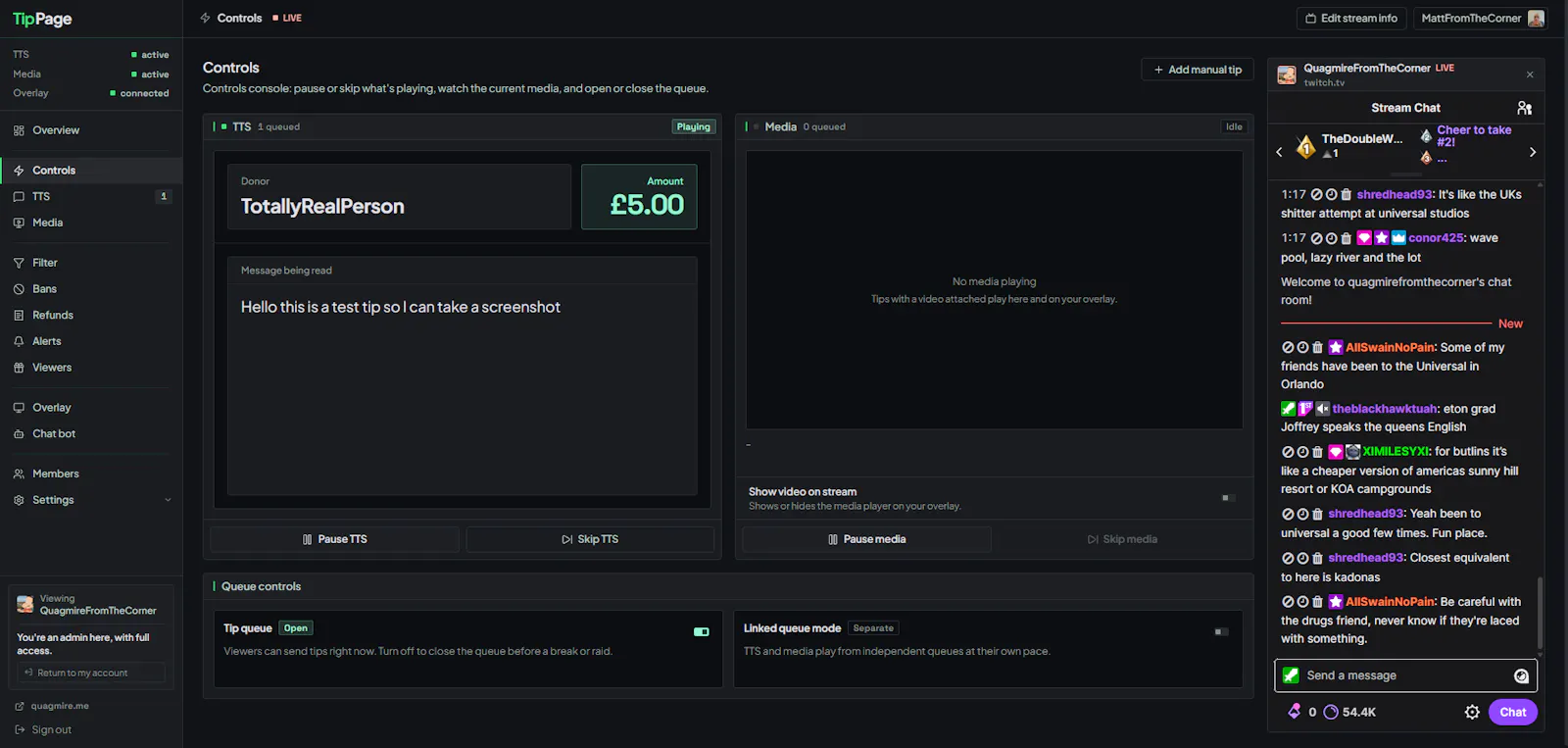Delete XIMILESYXI's butlins message
The width and height of the screenshot is (1568, 748).
[1317, 452]
